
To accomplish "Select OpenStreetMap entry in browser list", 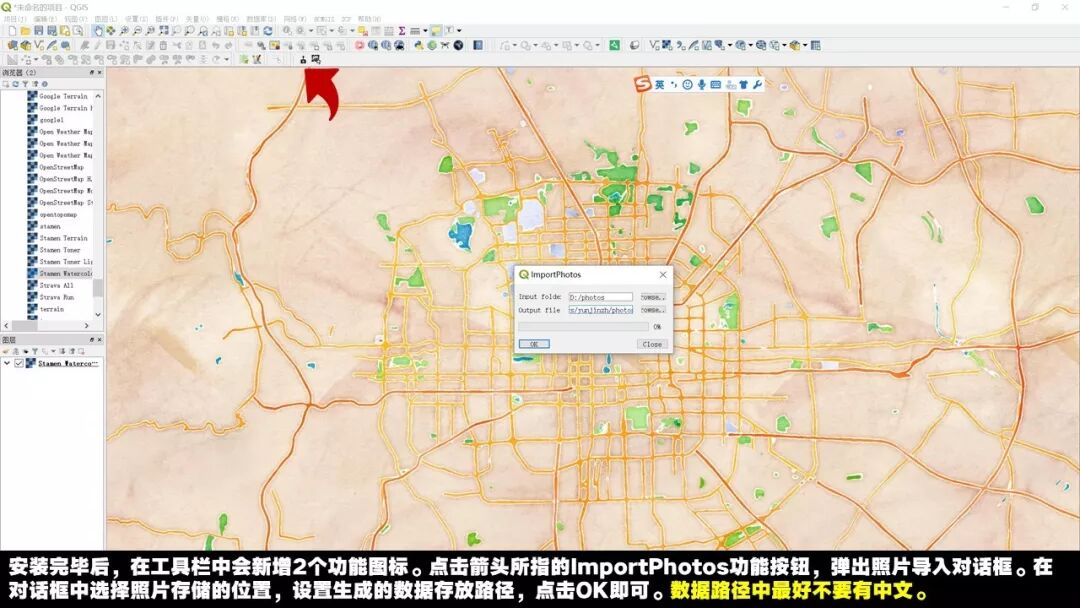I will 55,167.
